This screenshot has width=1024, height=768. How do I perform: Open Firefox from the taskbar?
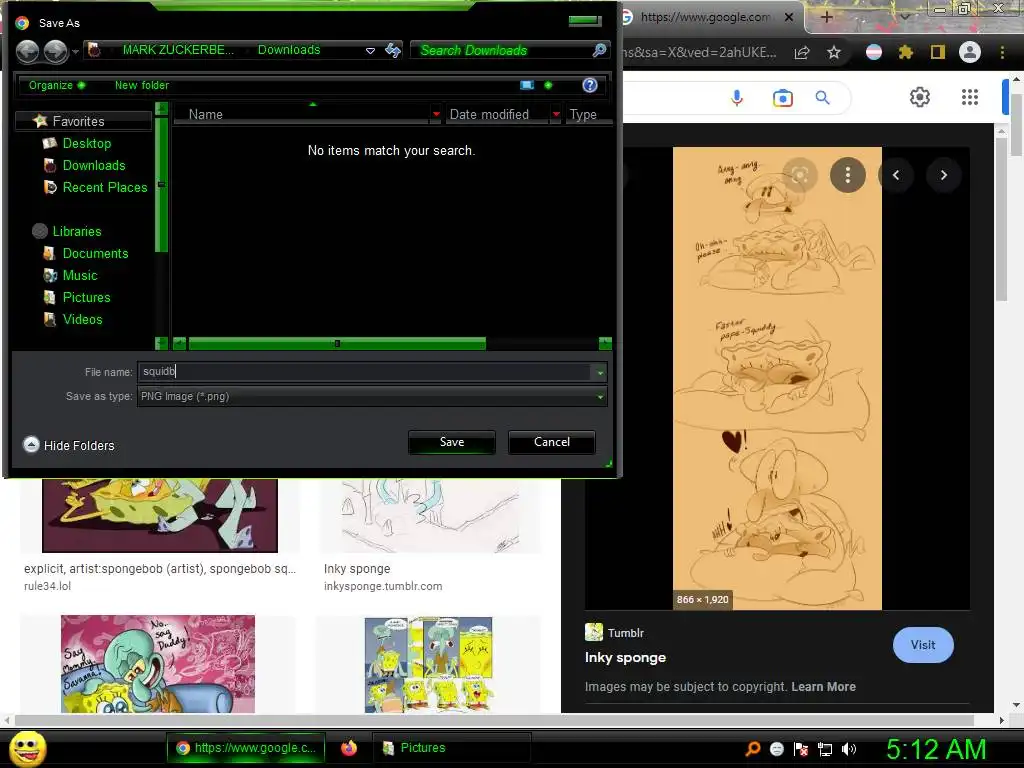(x=349, y=748)
